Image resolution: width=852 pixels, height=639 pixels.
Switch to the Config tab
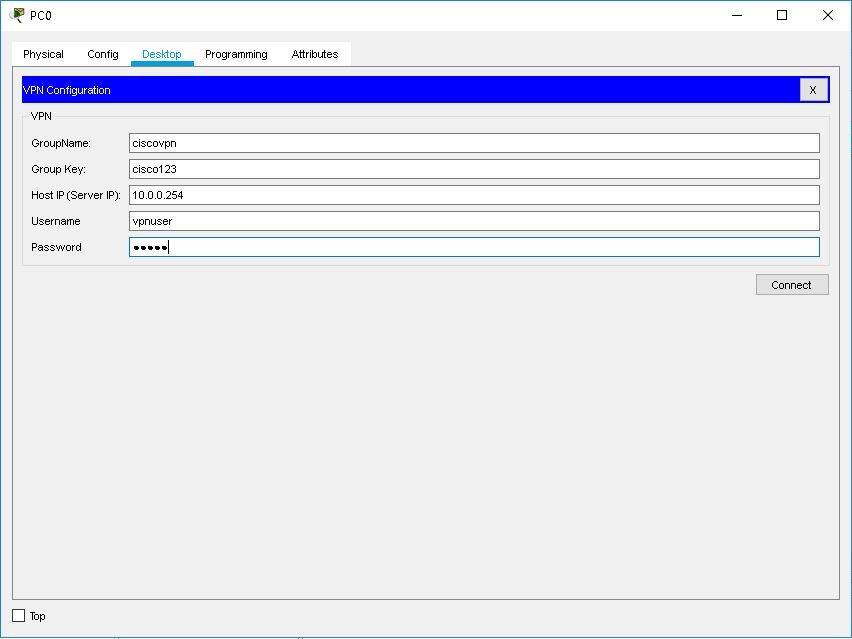point(101,54)
